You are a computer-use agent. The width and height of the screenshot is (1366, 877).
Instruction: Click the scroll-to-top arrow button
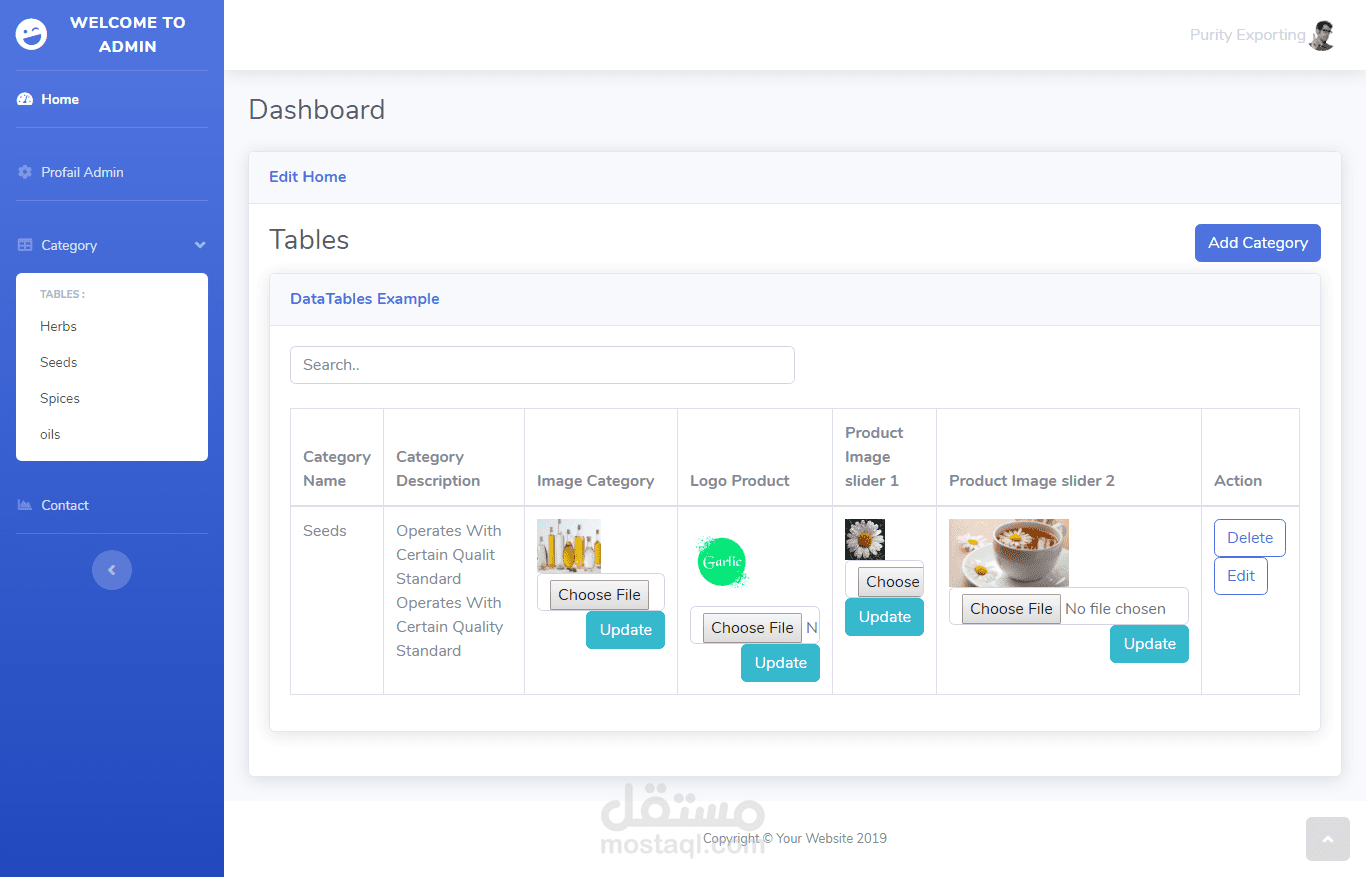coord(1328,839)
